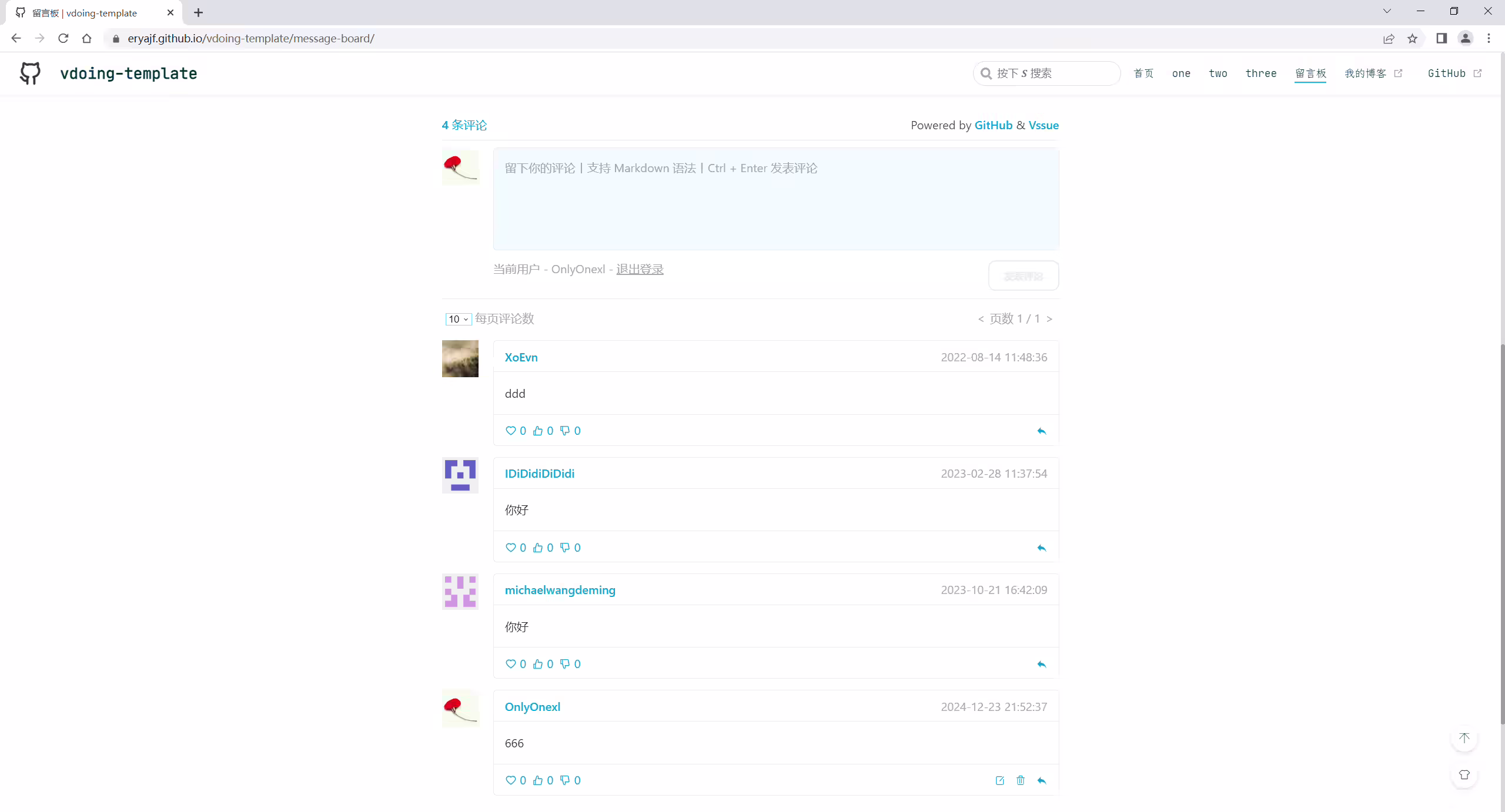Navigate back in browser

[16, 38]
